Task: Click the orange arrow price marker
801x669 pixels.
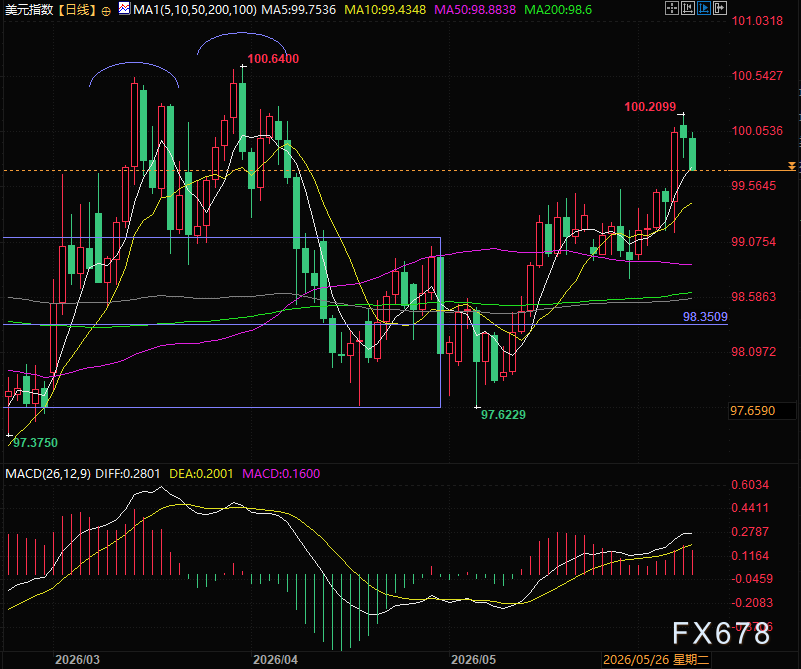Action: tap(791, 166)
